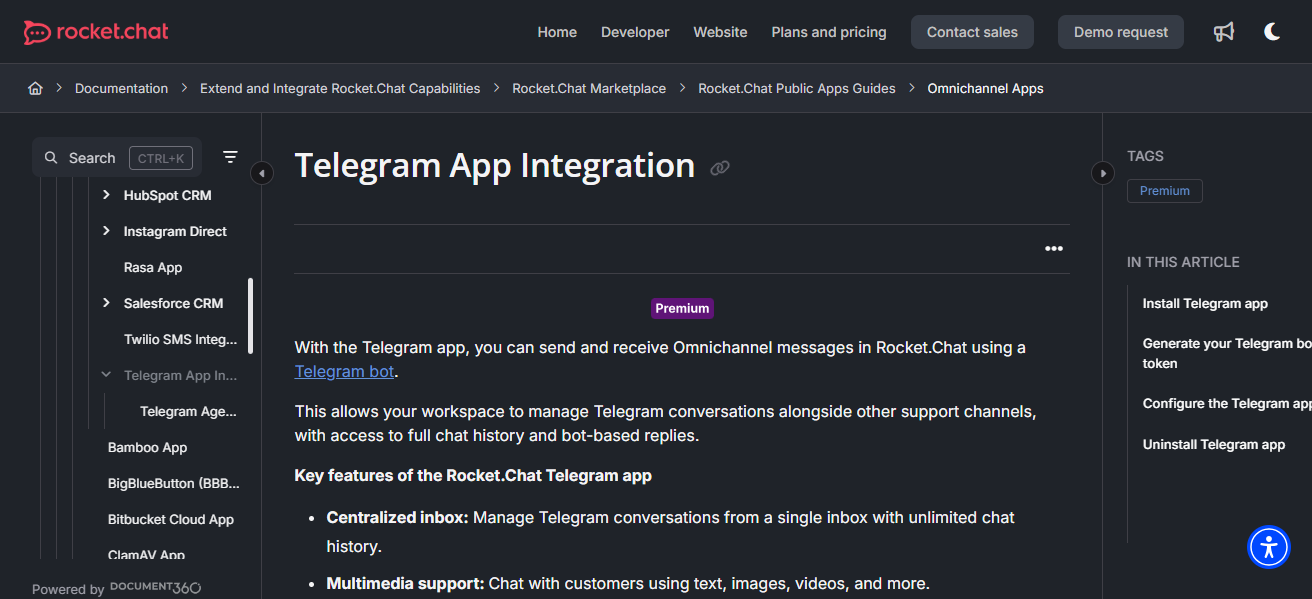Open Rasa App in the sidebar
Viewport: 1312px width, 599px height.
point(153,267)
